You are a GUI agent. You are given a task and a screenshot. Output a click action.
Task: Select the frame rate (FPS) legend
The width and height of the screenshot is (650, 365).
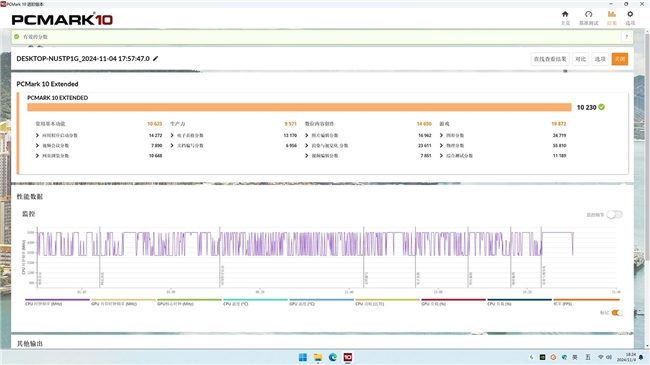coord(586,302)
